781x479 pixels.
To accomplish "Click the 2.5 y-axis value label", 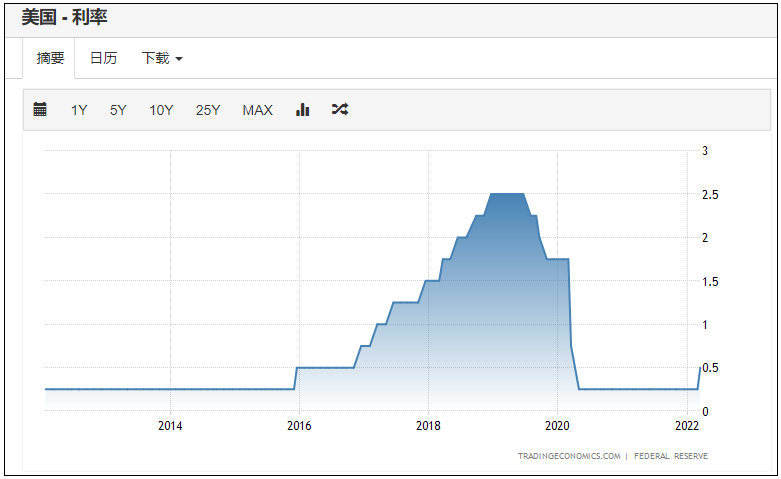I will pos(711,194).
